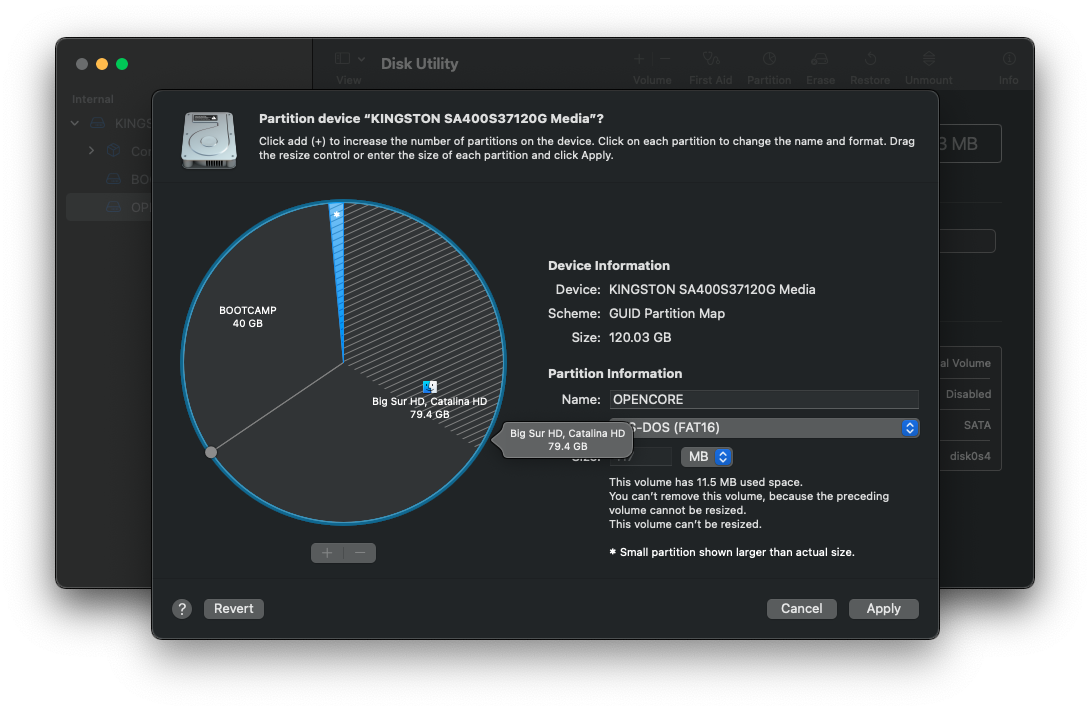
Task: Open the MB size unit dropdown
Action: [x=707, y=457]
